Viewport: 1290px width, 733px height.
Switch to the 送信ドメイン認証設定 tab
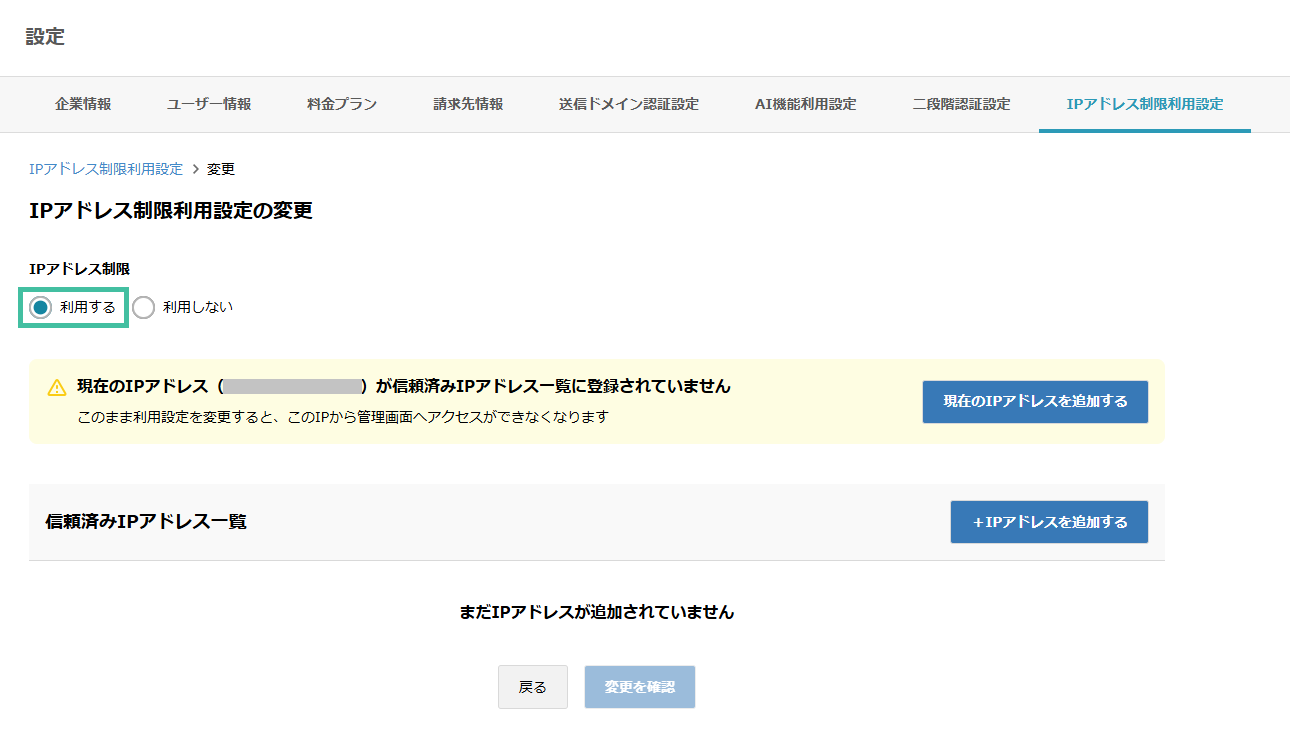(628, 103)
